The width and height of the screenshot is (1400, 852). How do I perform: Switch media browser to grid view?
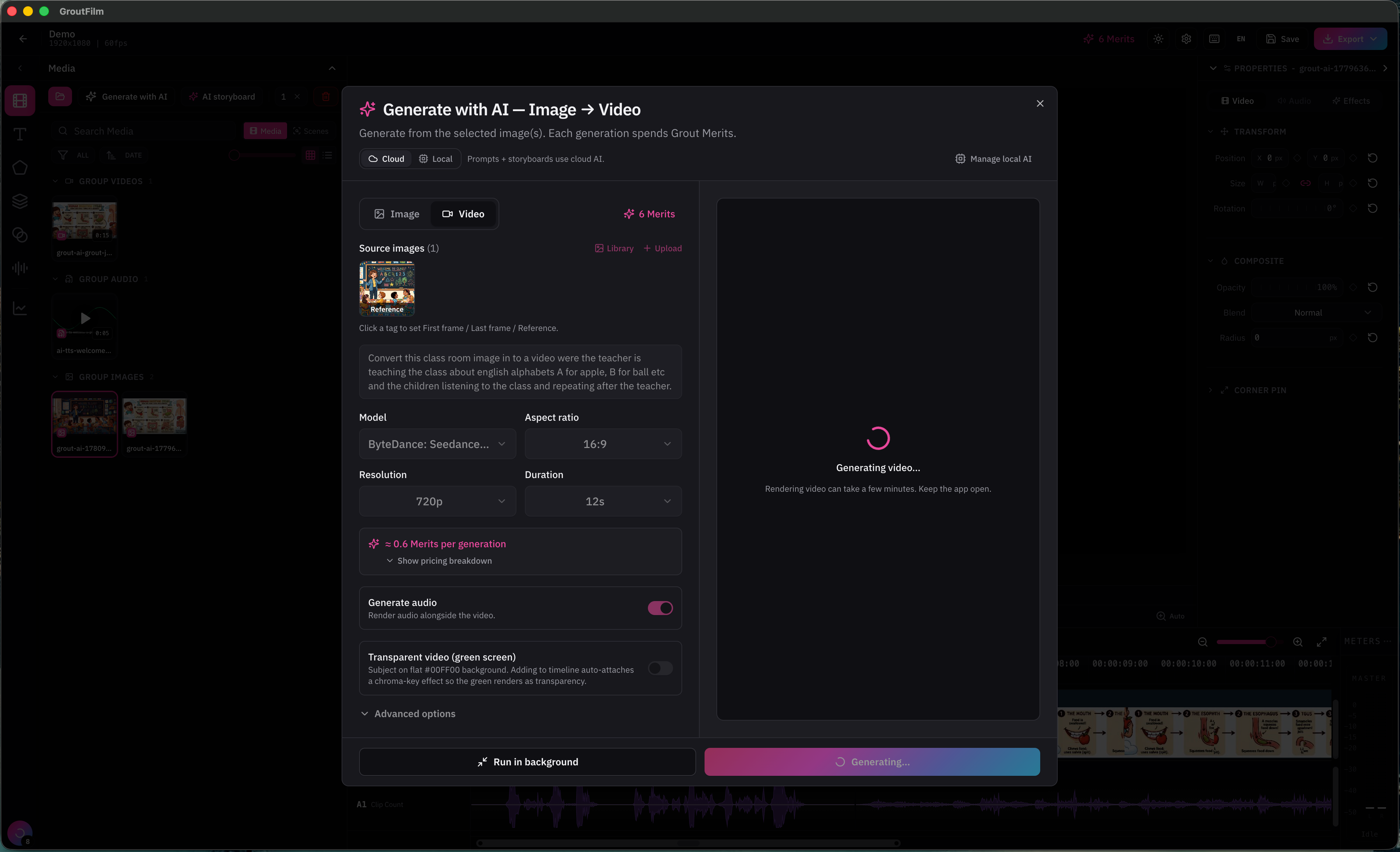310,155
